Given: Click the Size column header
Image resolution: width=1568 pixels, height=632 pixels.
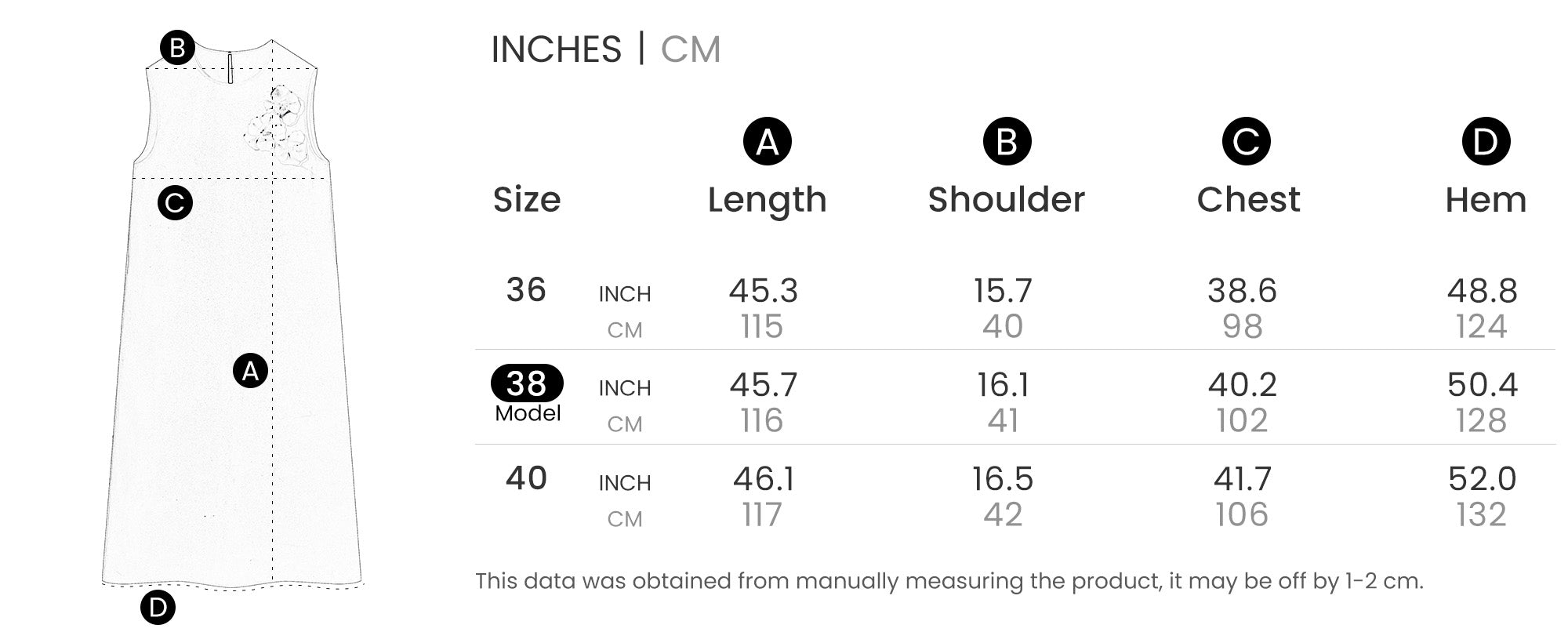Looking at the screenshot, I should tap(527, 200).
